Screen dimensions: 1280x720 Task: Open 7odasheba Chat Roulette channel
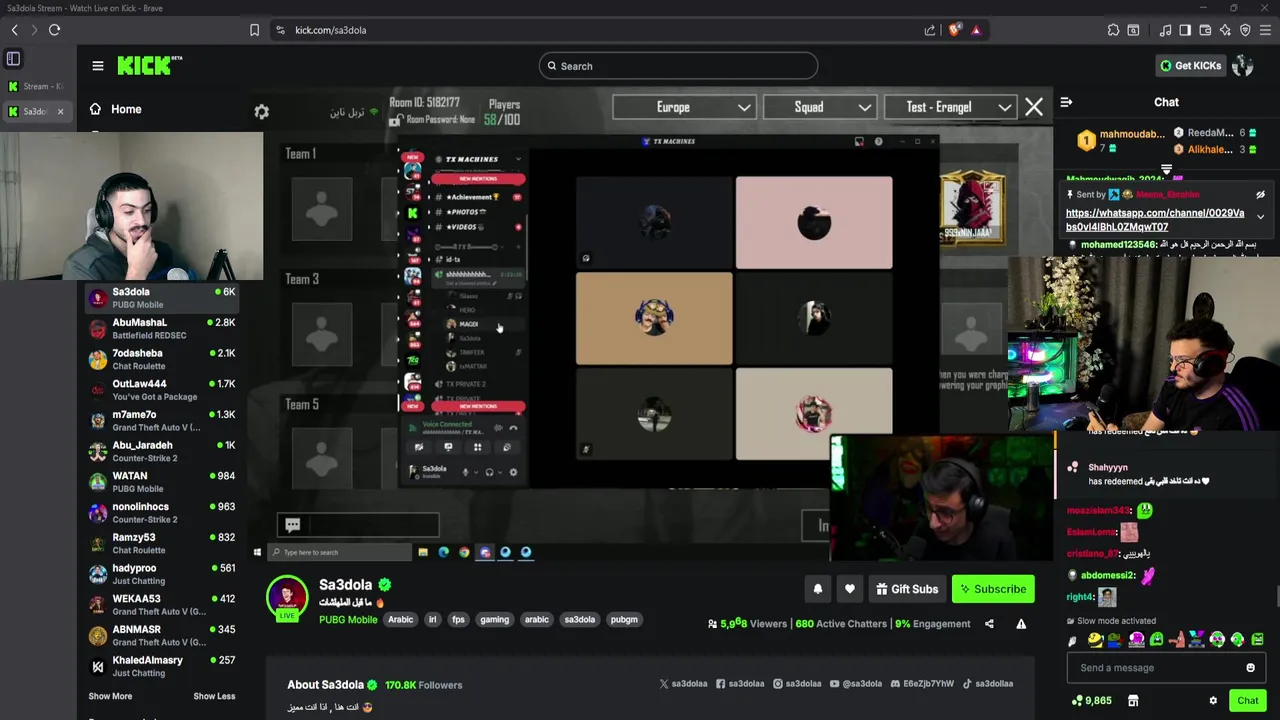point(162,359)
